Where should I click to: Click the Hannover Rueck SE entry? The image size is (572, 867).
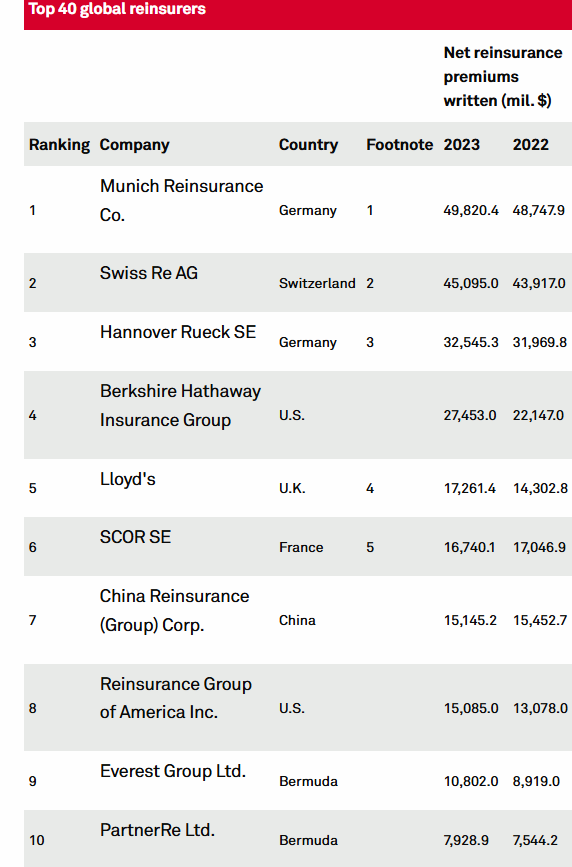click(178, 332)
